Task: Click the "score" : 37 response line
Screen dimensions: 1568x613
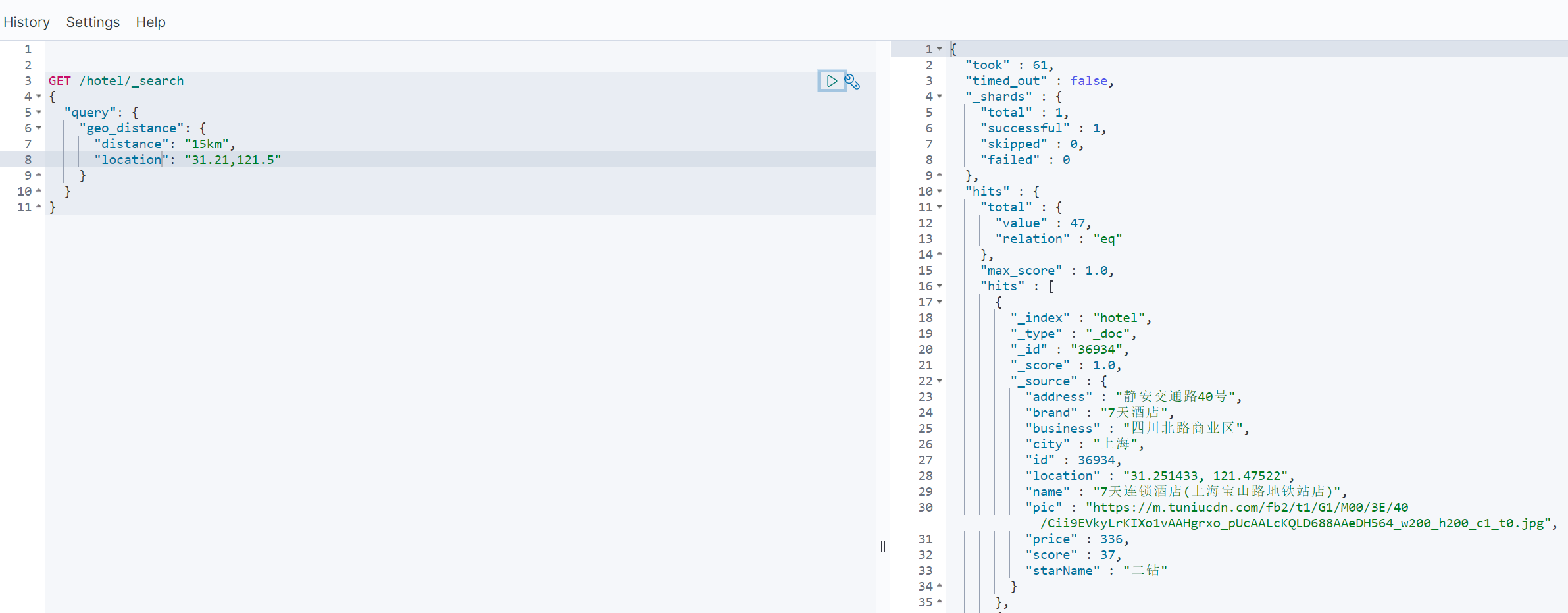Action: point(1073,554)
